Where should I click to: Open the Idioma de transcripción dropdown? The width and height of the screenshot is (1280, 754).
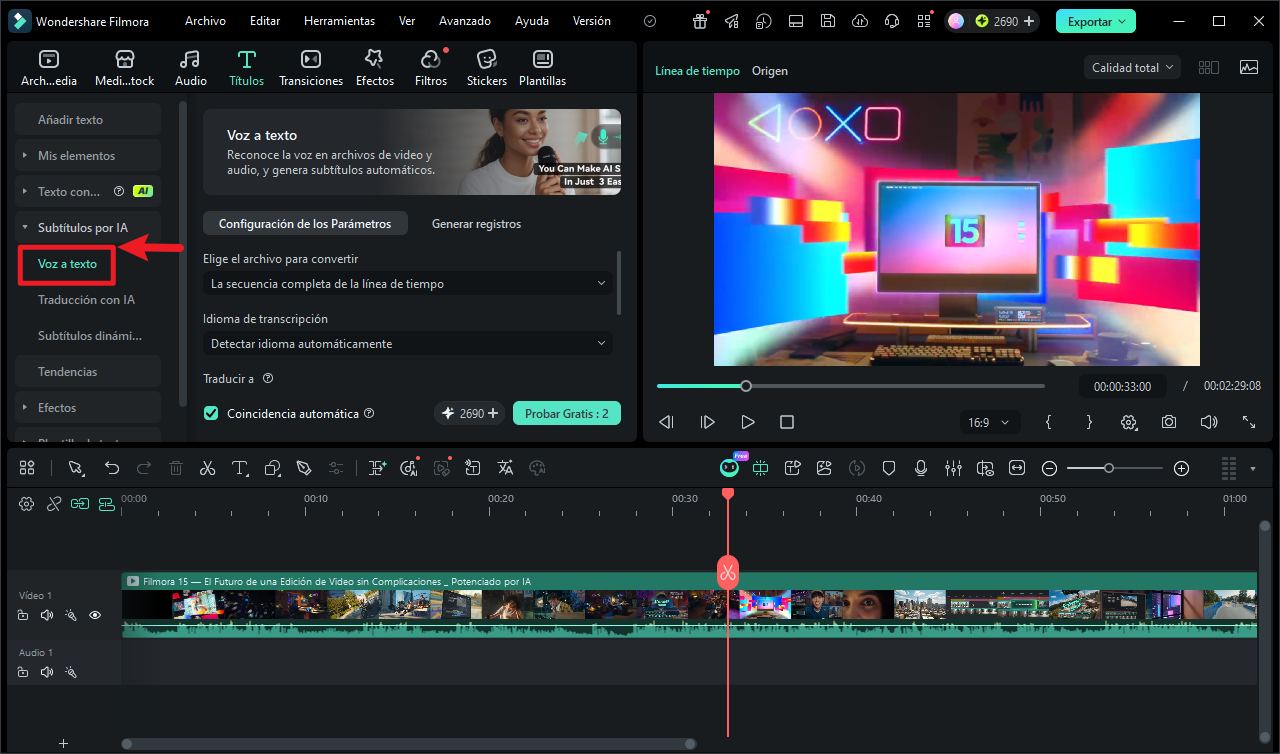point(408,344)
